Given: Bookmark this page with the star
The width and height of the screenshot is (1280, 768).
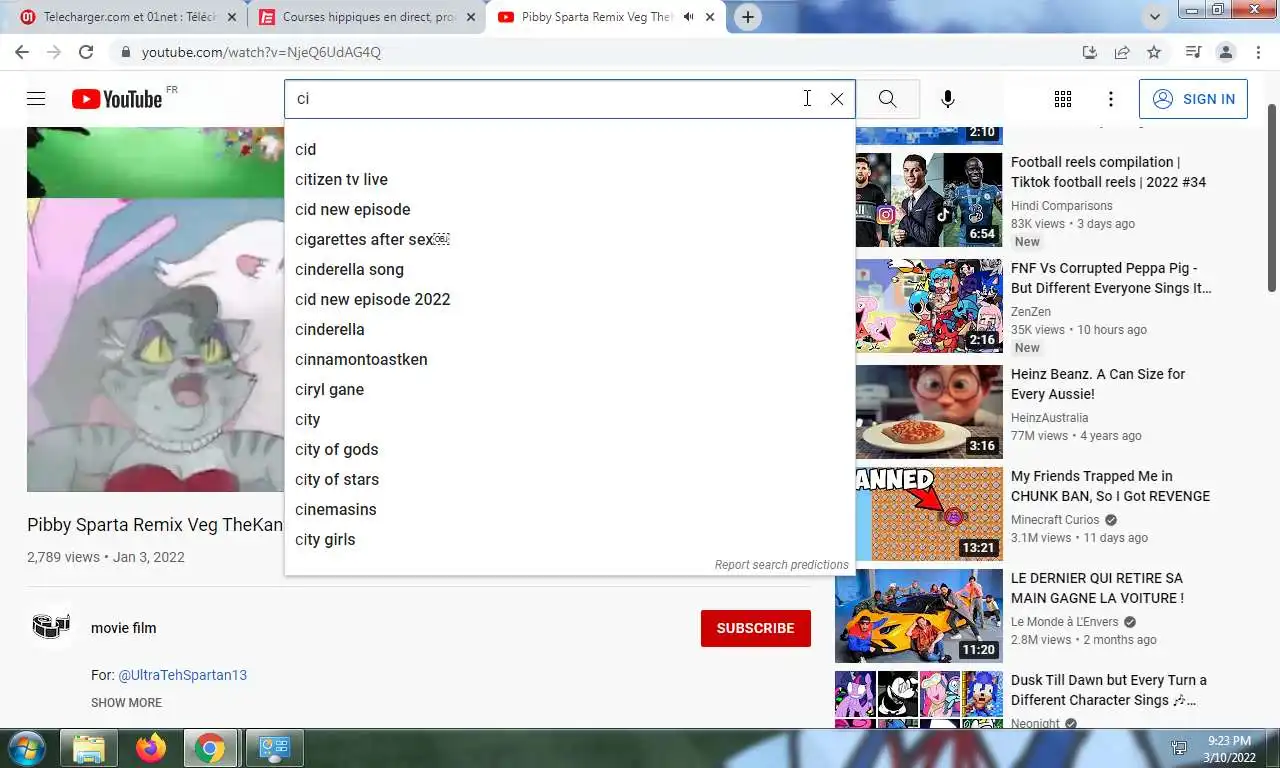Looking at the screenshot, I should 1154,52.
